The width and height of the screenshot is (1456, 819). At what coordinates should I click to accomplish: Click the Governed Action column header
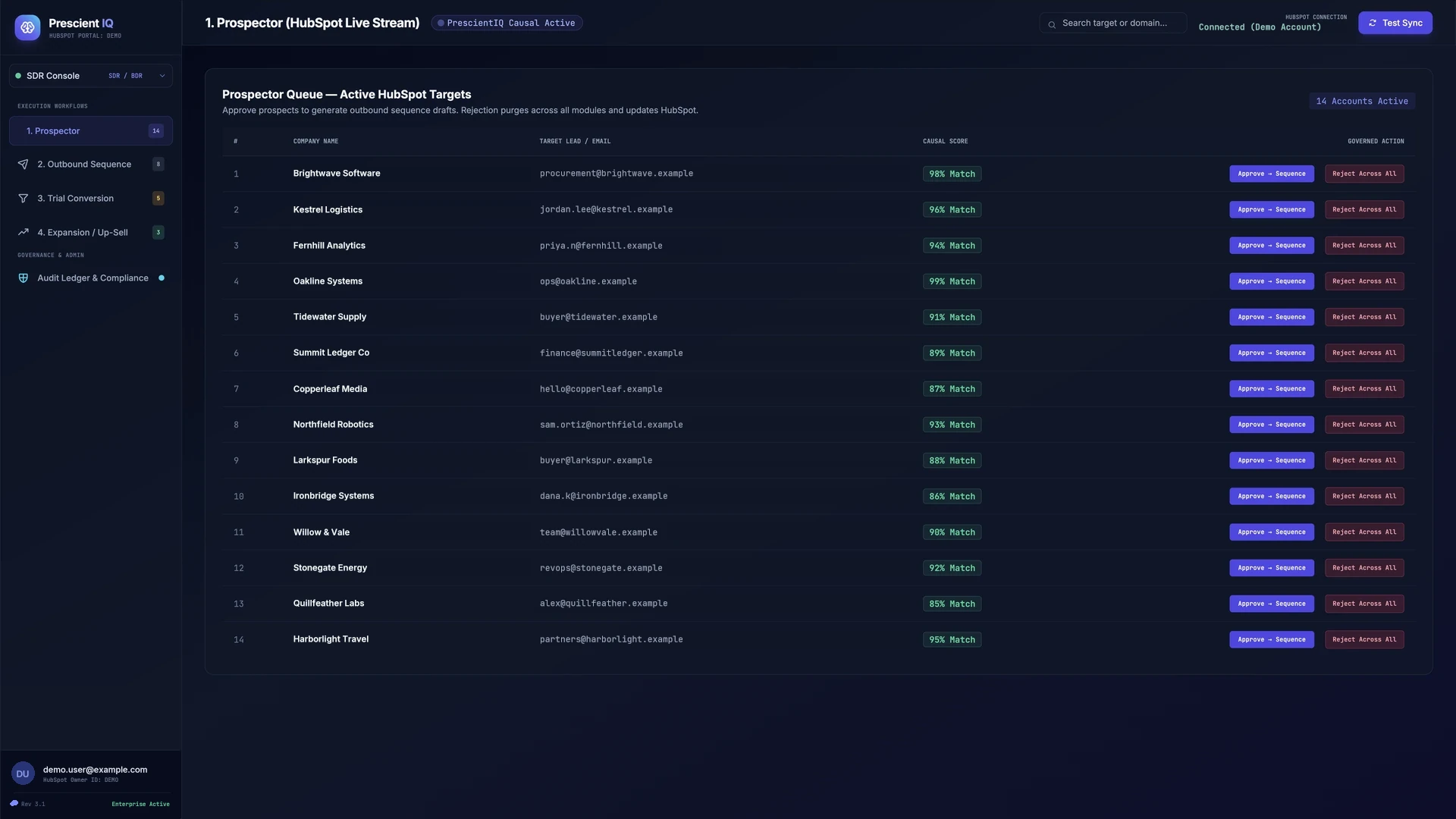(x=1376, y=141)
